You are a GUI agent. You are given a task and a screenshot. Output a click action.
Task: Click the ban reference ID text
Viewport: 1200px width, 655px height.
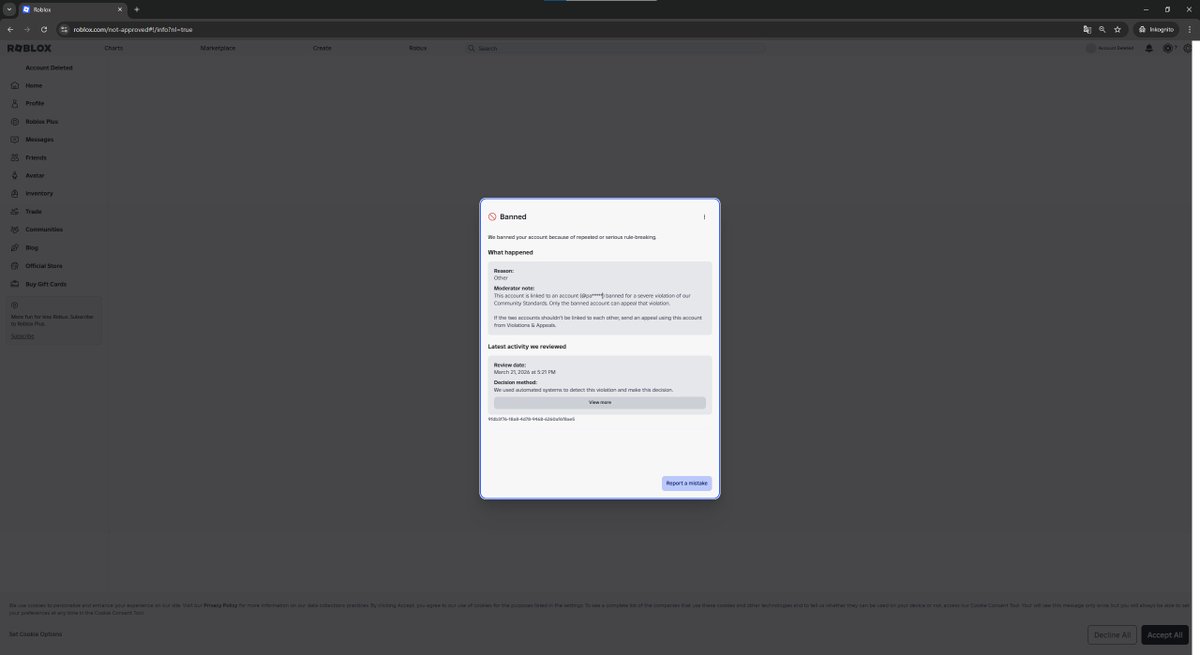pyautogui.click(x=531, y=419)
